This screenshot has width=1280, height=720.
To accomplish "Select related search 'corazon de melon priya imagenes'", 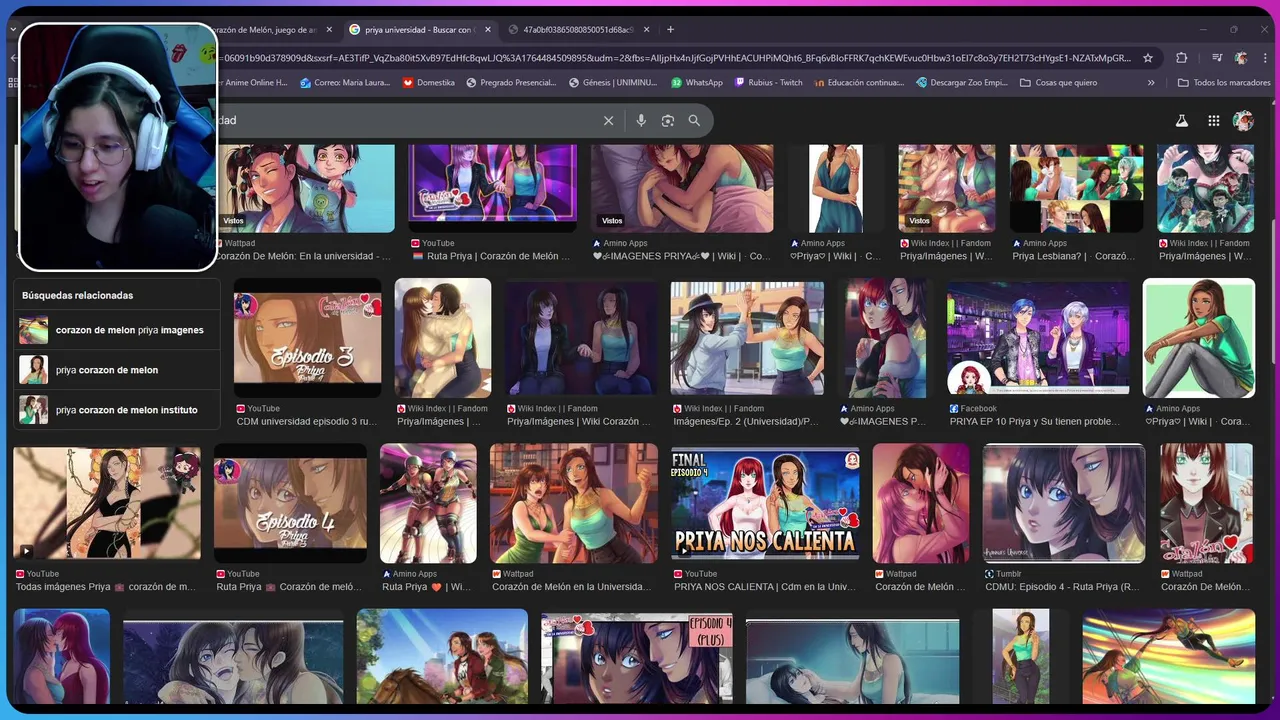I will pyautogui.click(x=116, y=330).
